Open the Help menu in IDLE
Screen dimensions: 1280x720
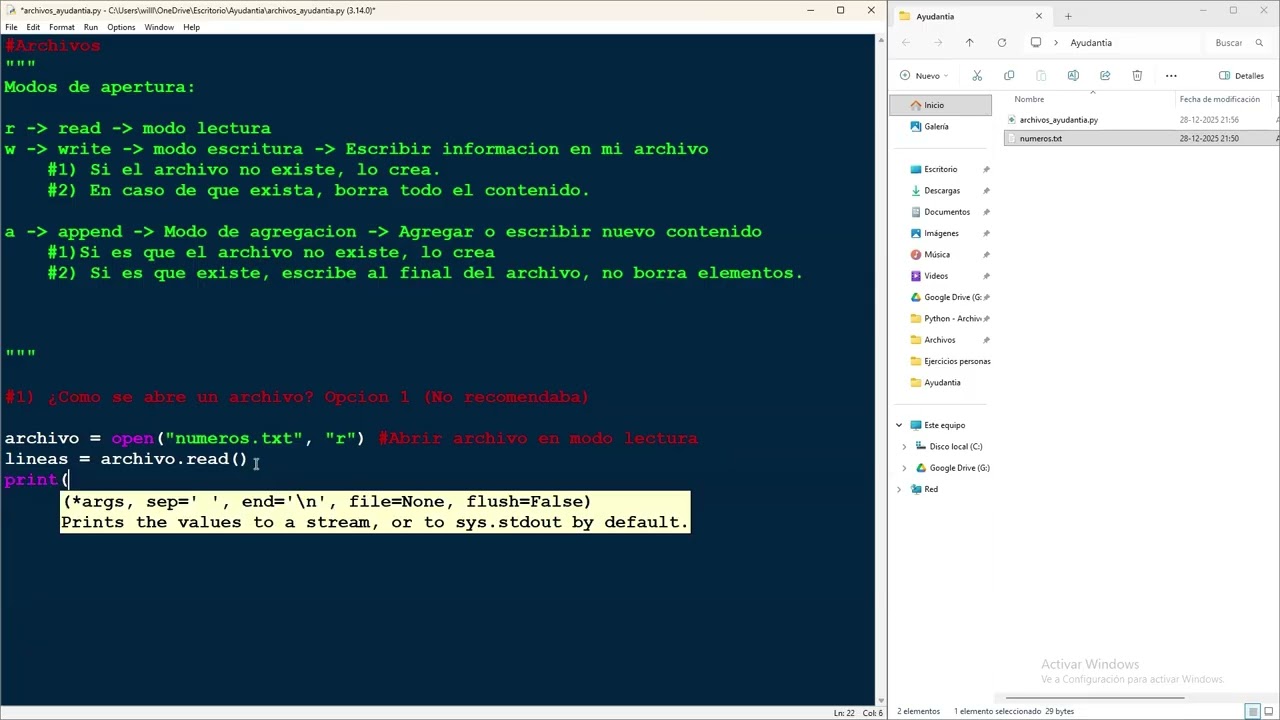[191, 27]
